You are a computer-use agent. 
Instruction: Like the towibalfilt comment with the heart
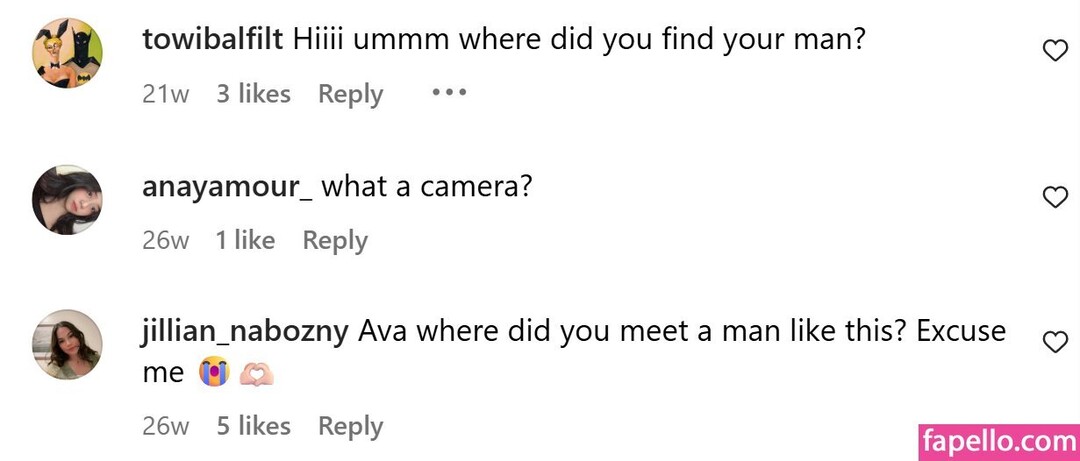(1055, 51)
